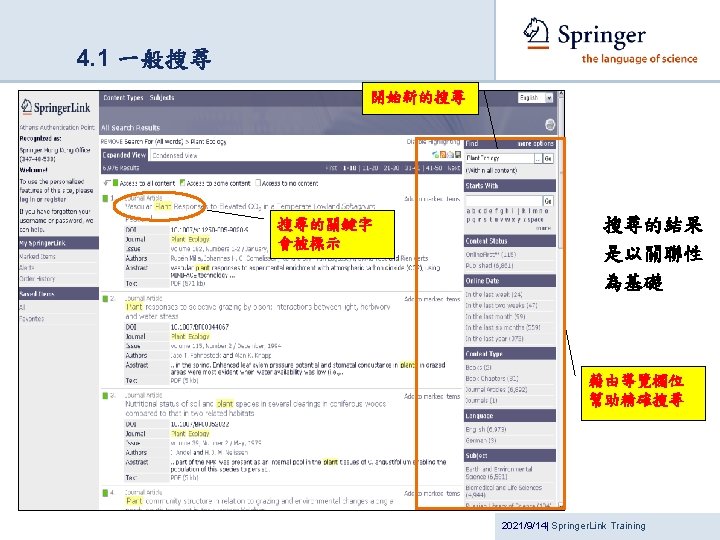Click Go button beside Starts With field

tap(548, 201)
